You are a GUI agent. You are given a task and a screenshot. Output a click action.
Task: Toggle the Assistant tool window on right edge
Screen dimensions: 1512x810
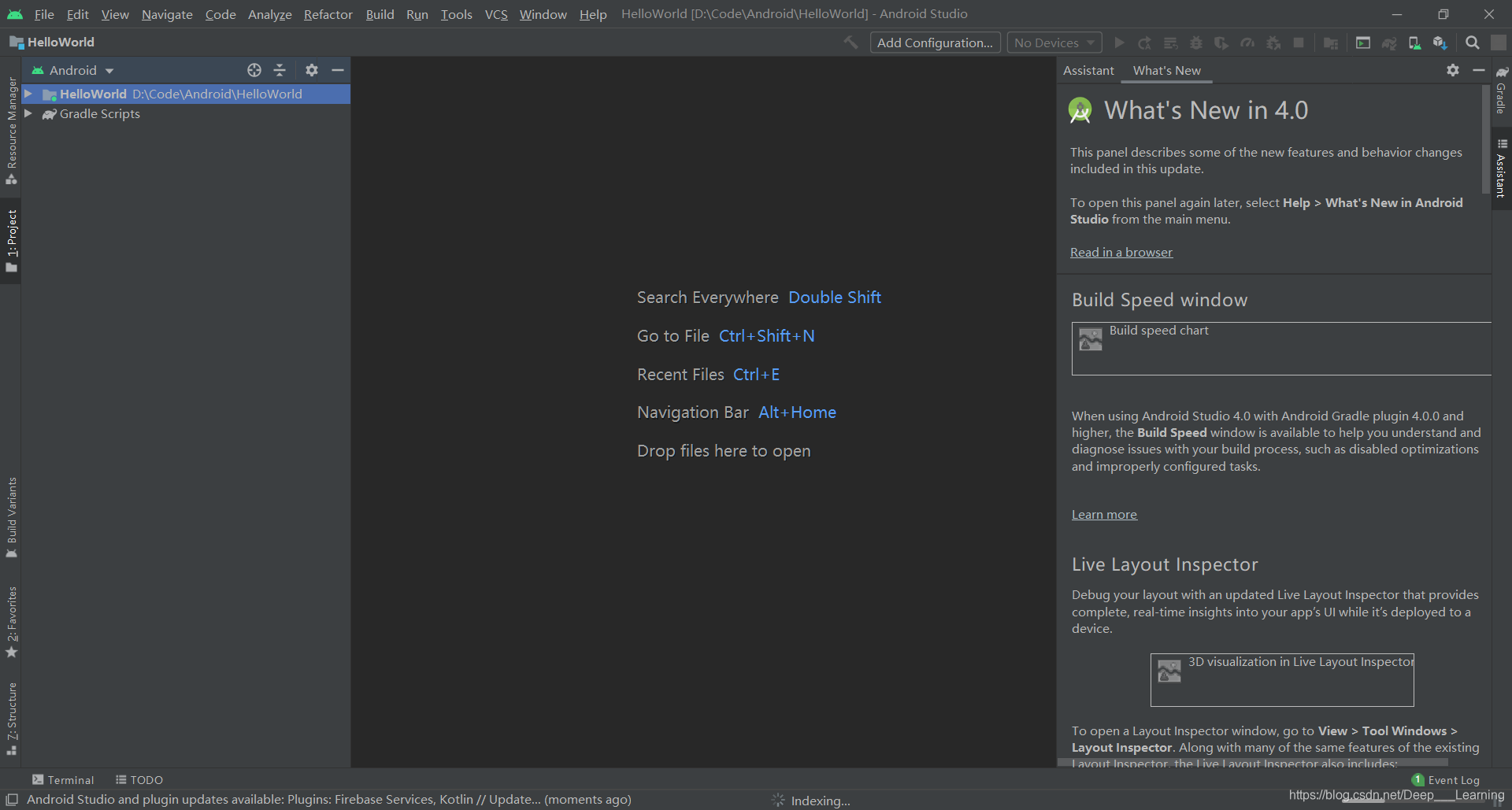1502,169
